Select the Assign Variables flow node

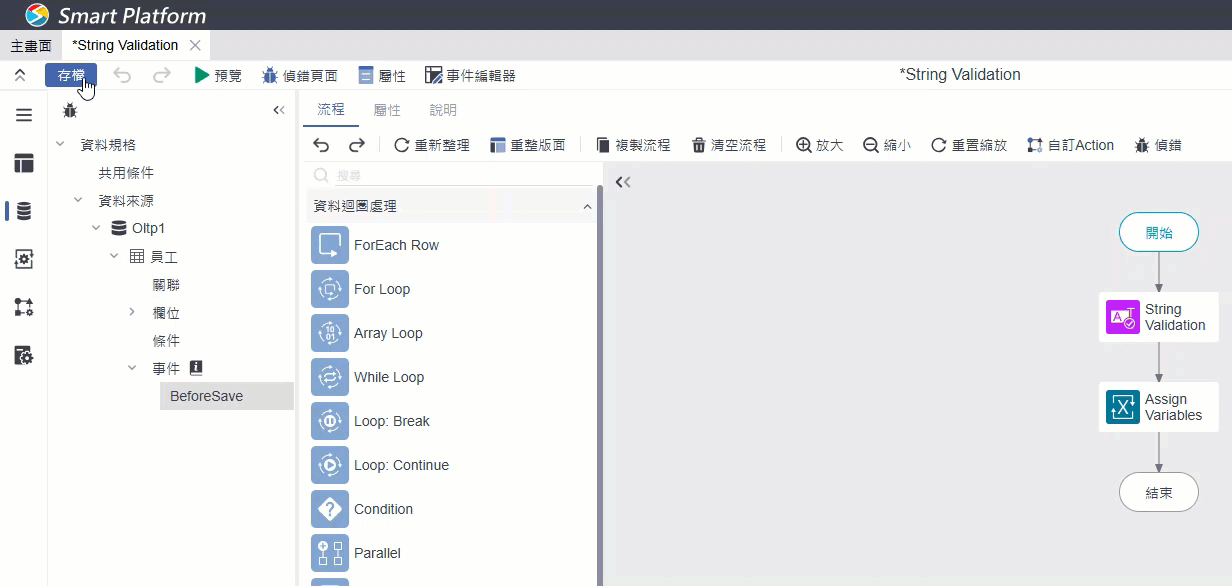(1159, 407)
